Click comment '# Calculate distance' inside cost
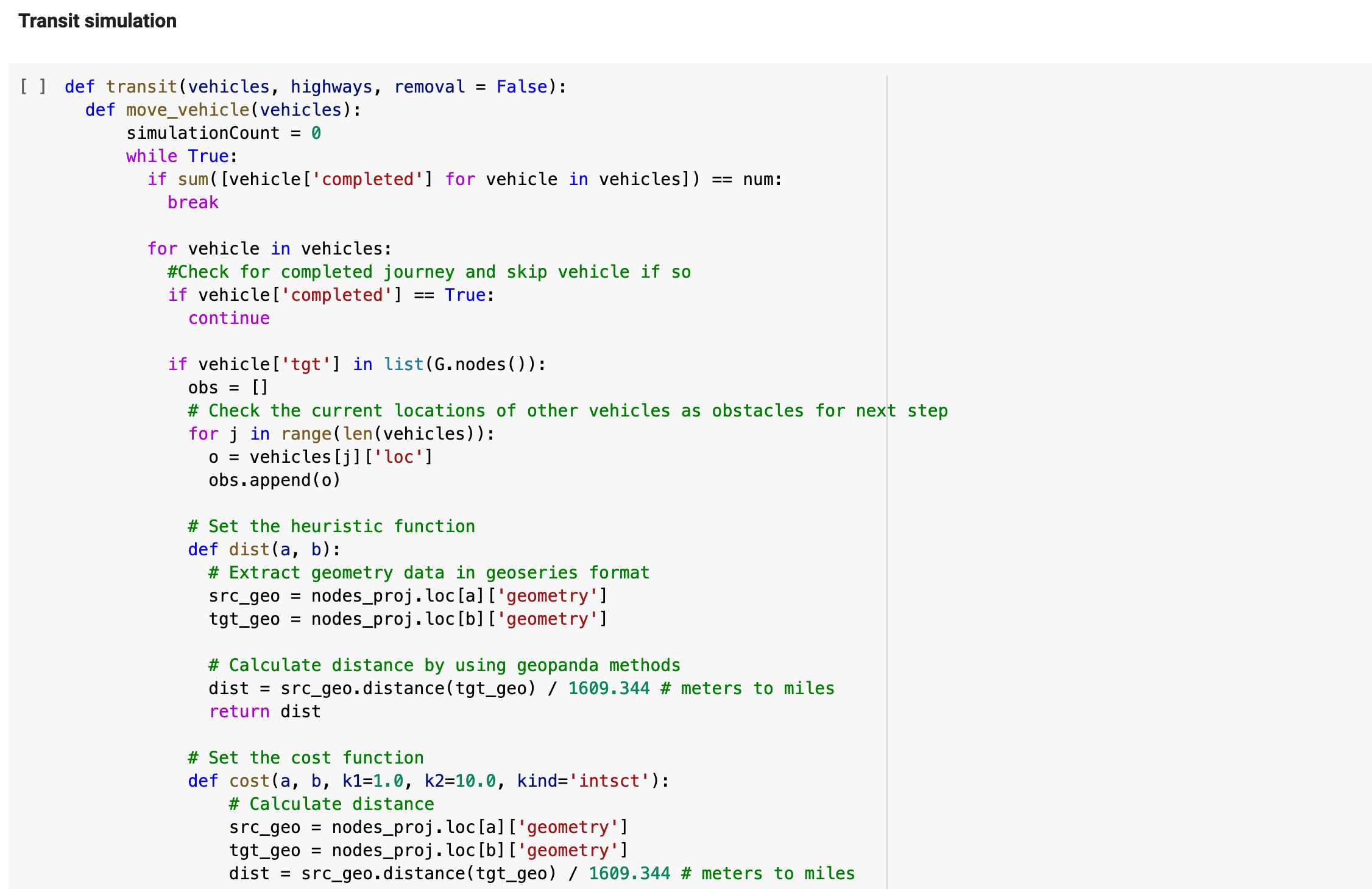1372x889 pixels. point(331,804)
